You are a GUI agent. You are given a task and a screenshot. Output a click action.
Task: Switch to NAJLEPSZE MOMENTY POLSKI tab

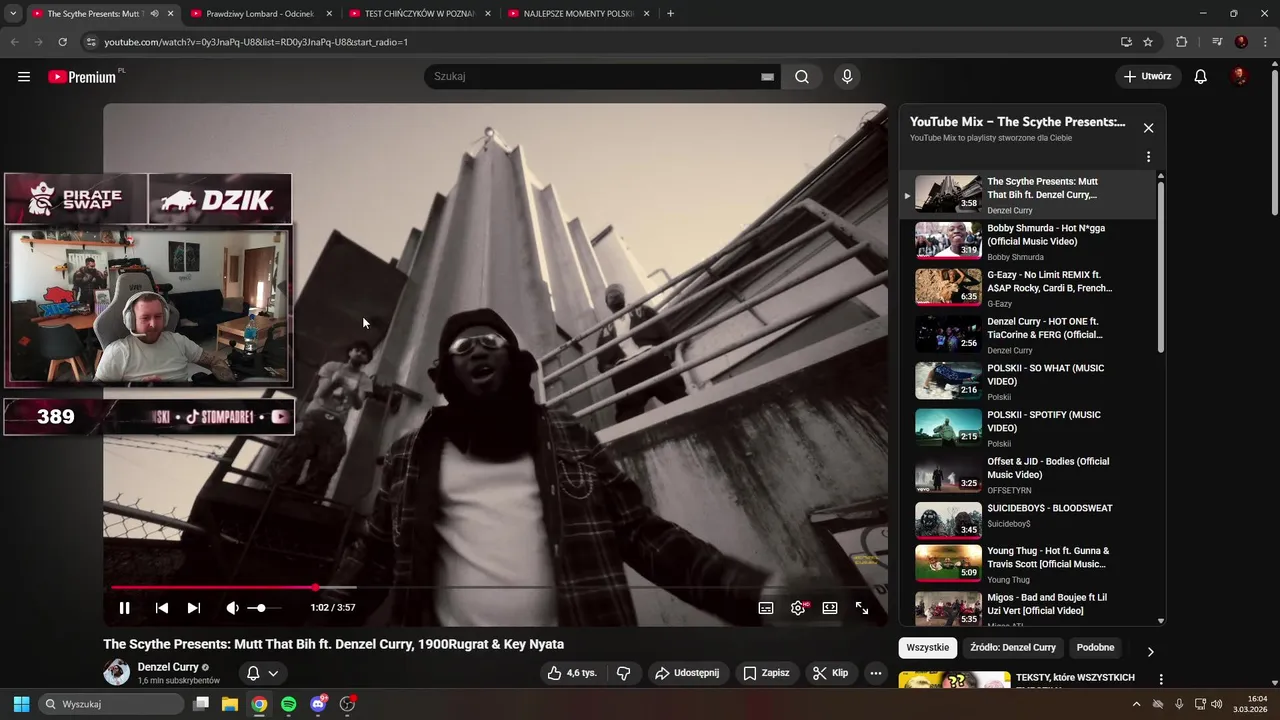[578, 14]
